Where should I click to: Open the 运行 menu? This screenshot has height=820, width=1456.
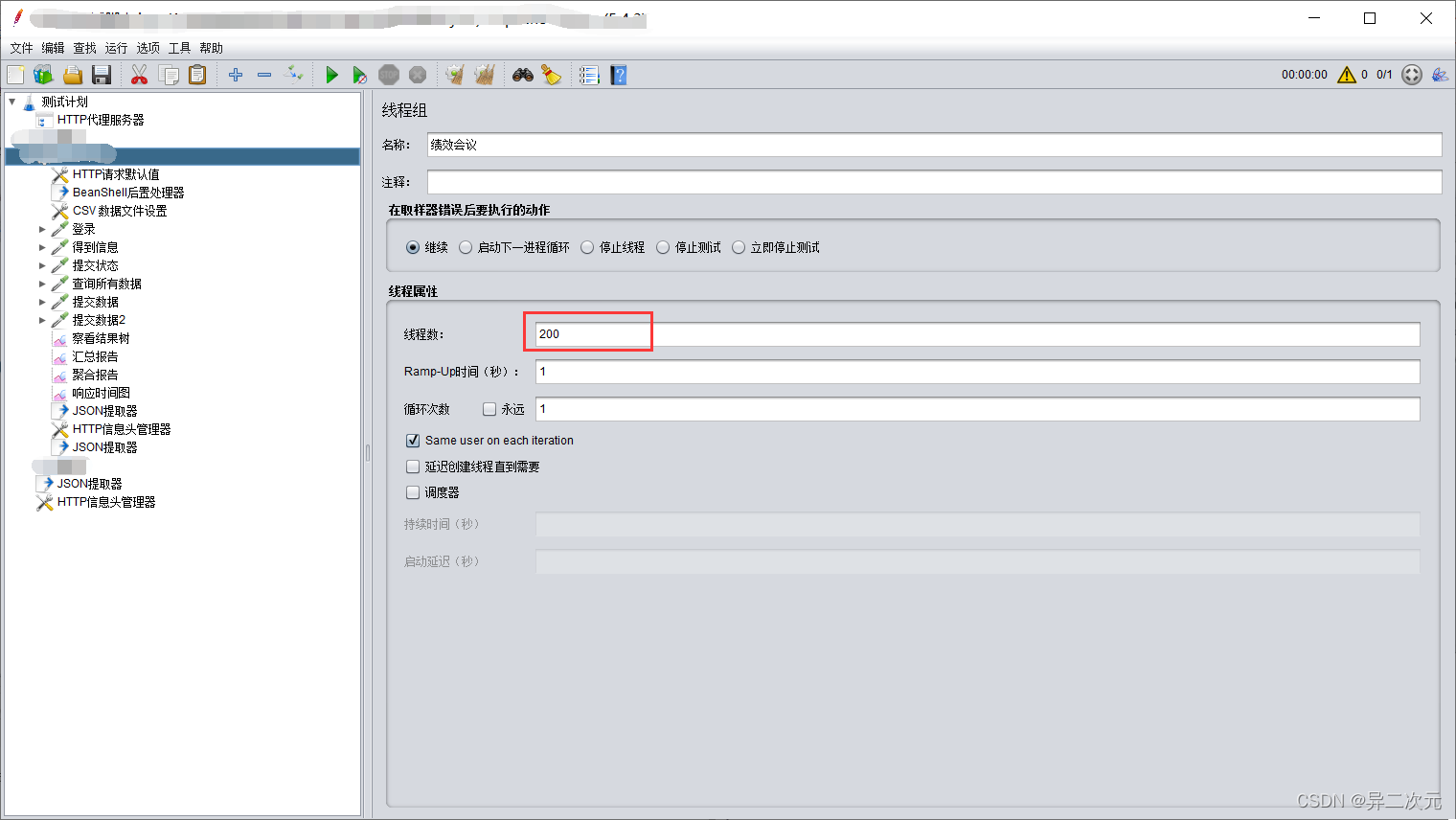(116, 48)
